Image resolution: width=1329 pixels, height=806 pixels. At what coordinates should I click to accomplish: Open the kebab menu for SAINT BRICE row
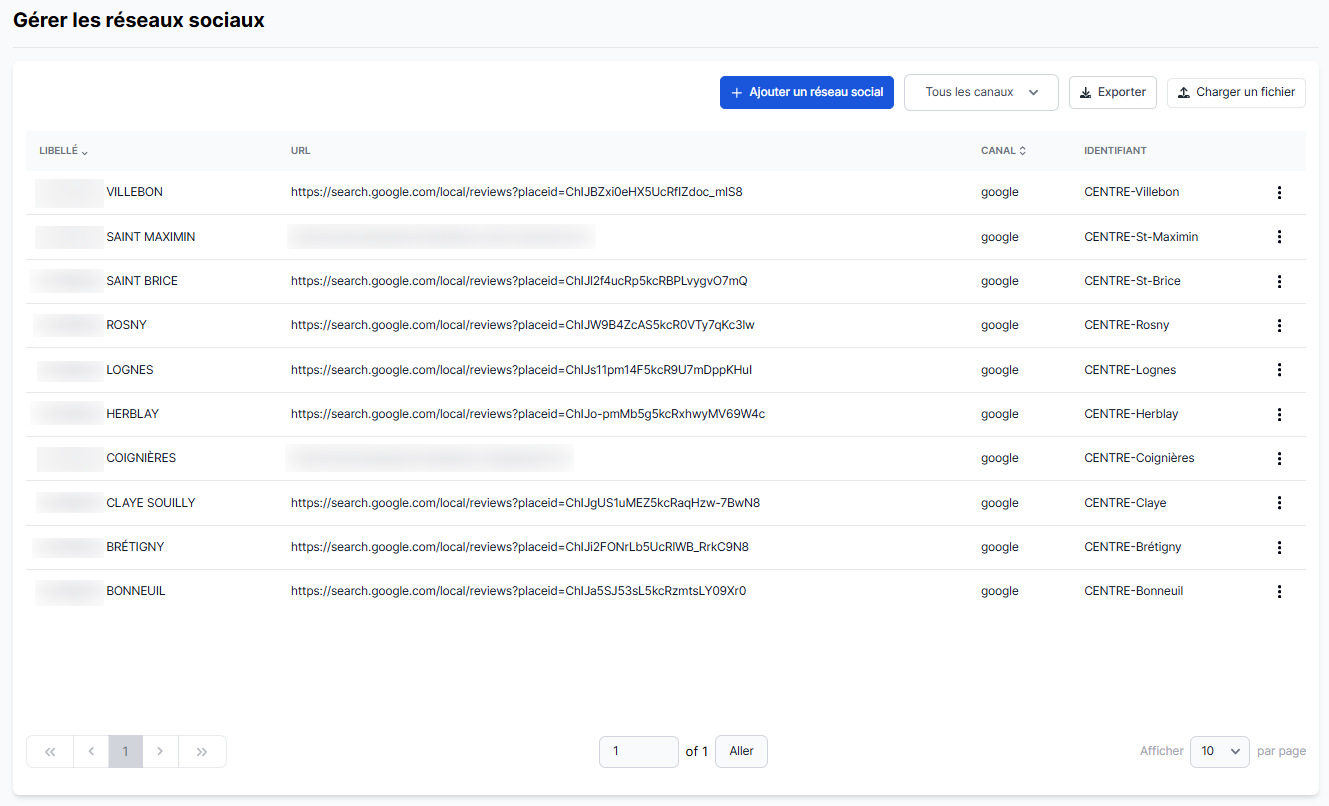coord(1279,281)
